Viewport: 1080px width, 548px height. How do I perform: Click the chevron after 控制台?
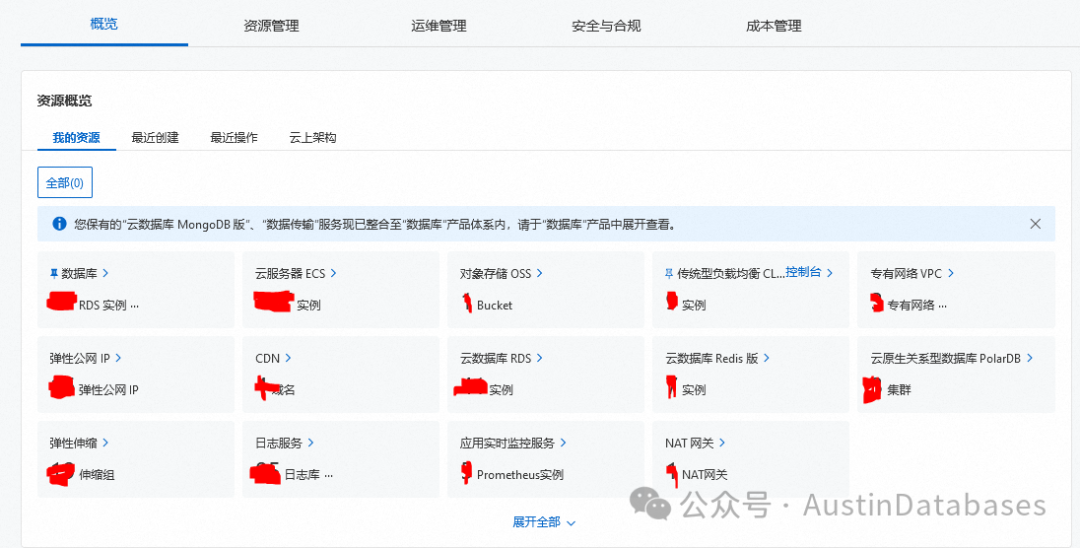pos(830,273)
